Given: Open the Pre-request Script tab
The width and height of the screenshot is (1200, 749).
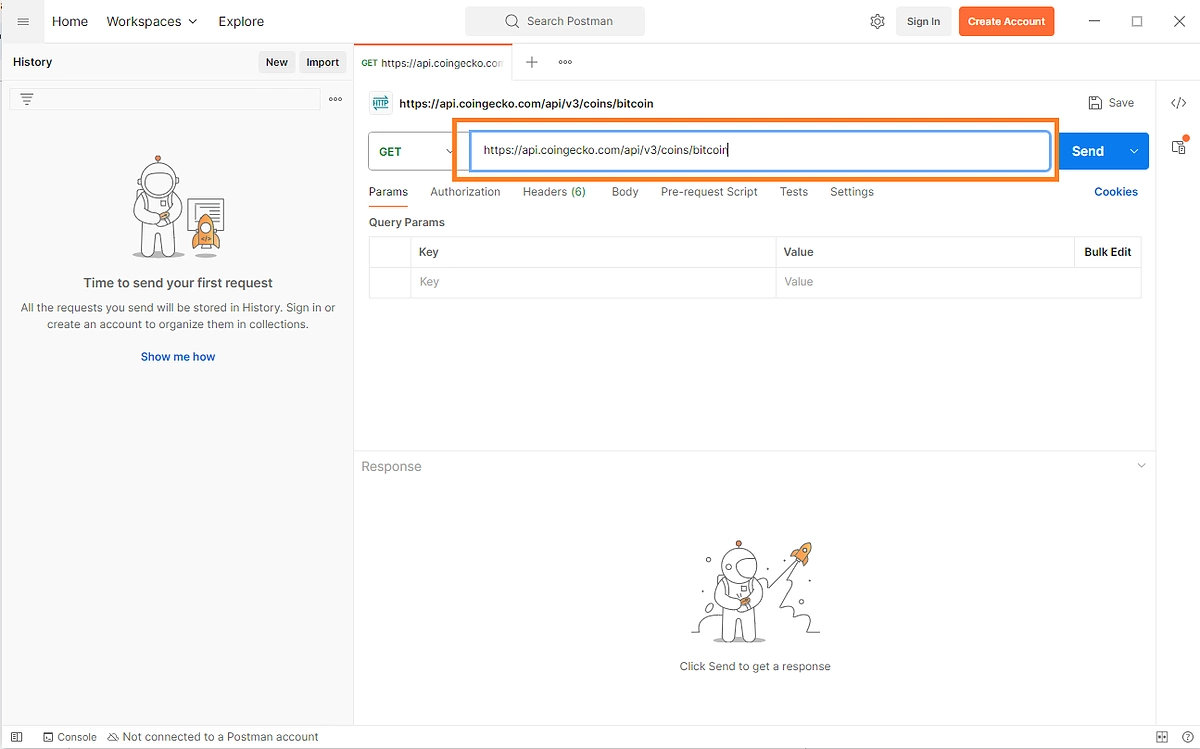Looking at the screenshot, I should pyautogui.click(x=709, y=192).
